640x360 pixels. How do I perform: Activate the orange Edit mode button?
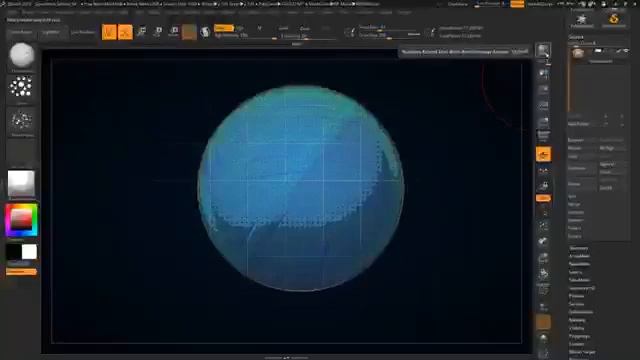point(109,32)
